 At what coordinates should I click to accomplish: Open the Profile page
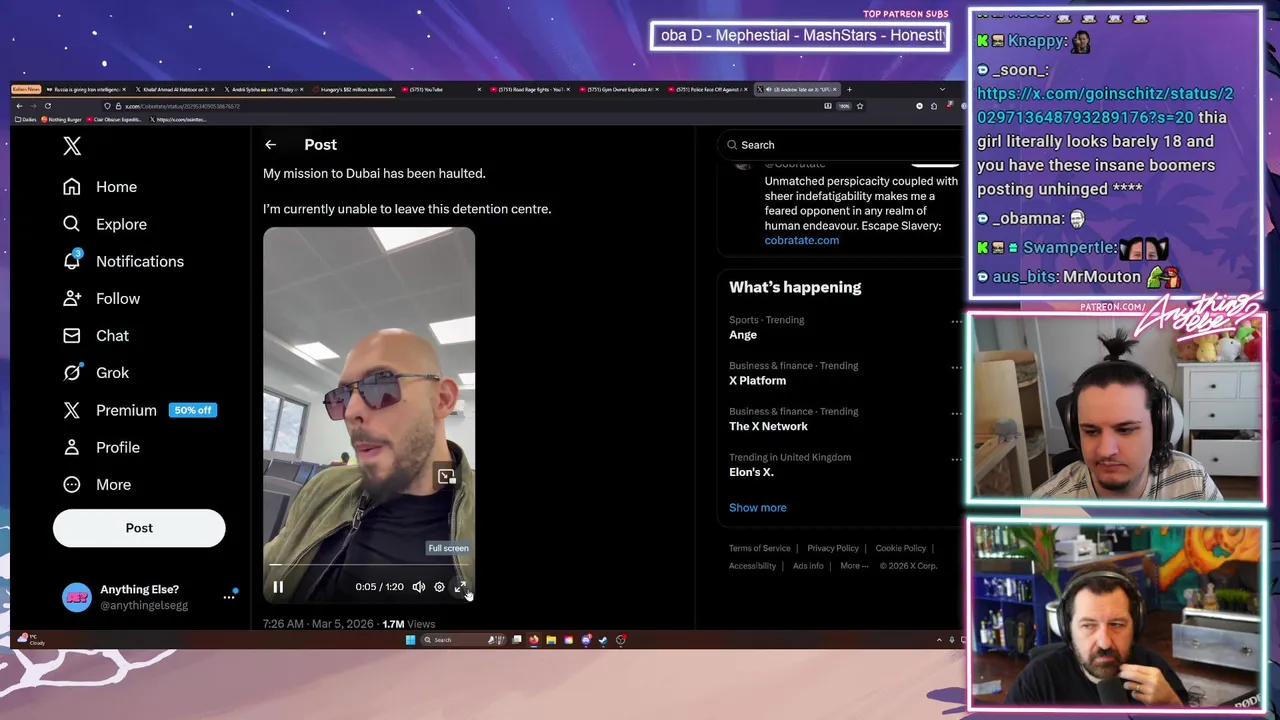[x=101, y=447]
